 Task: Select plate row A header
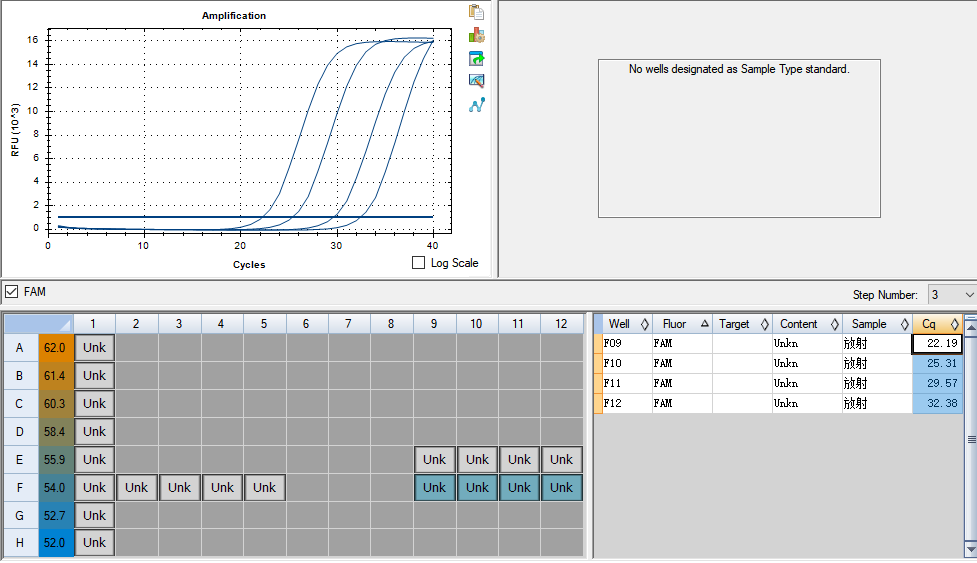pos(20,348)
